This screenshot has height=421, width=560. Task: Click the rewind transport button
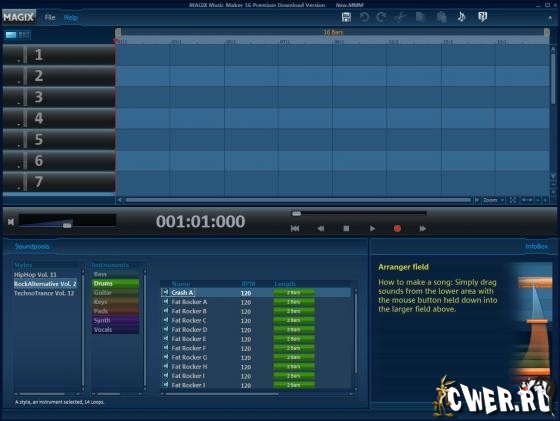tap(321, 229)
